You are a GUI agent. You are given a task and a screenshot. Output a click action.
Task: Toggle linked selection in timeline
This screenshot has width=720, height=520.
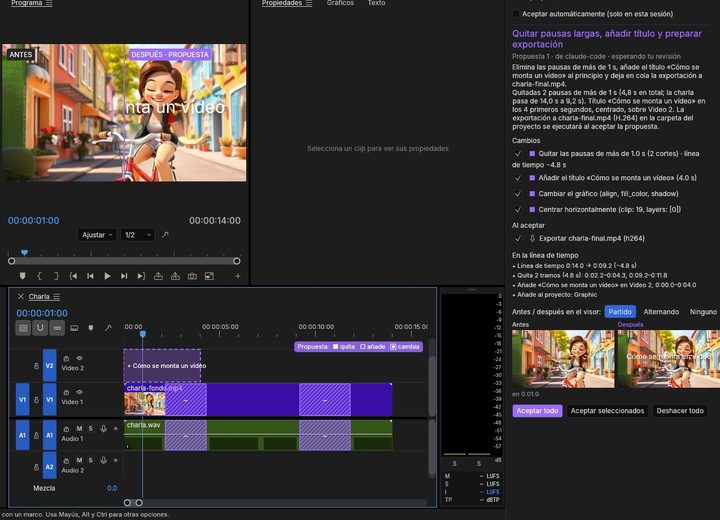click(x=57, y=328)
